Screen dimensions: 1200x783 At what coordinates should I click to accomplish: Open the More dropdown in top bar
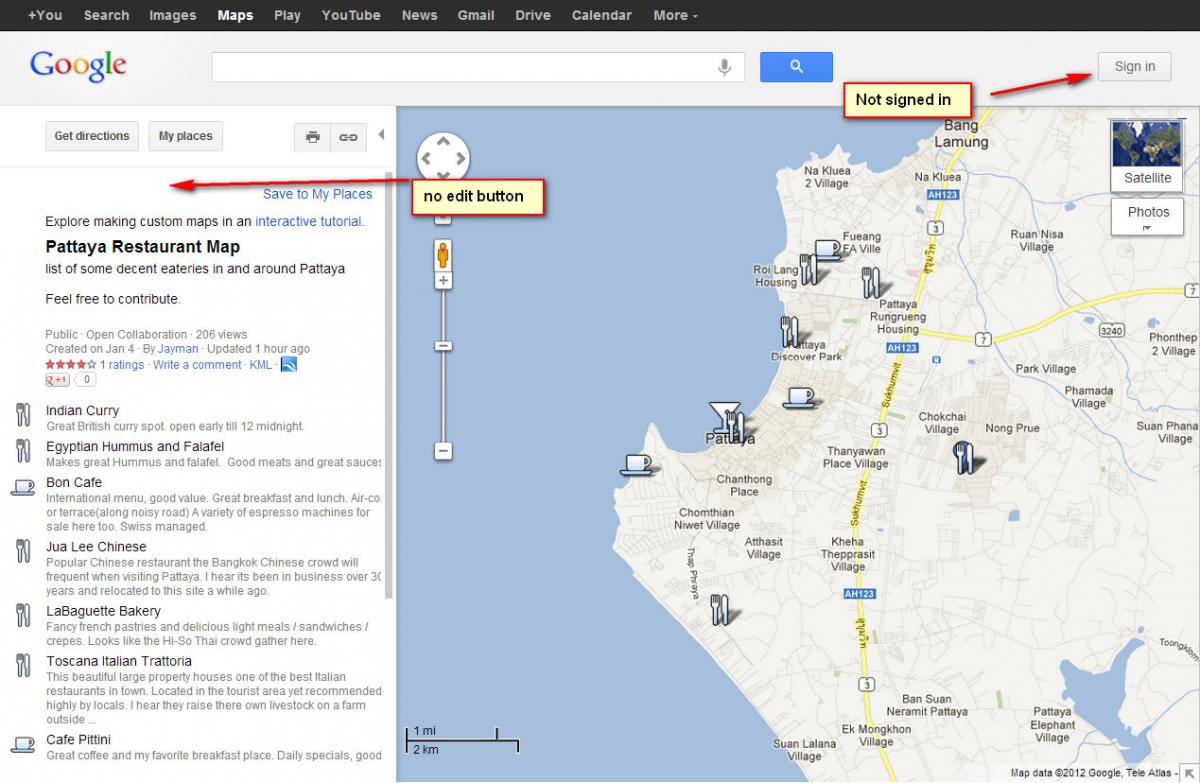pos(675,15)
